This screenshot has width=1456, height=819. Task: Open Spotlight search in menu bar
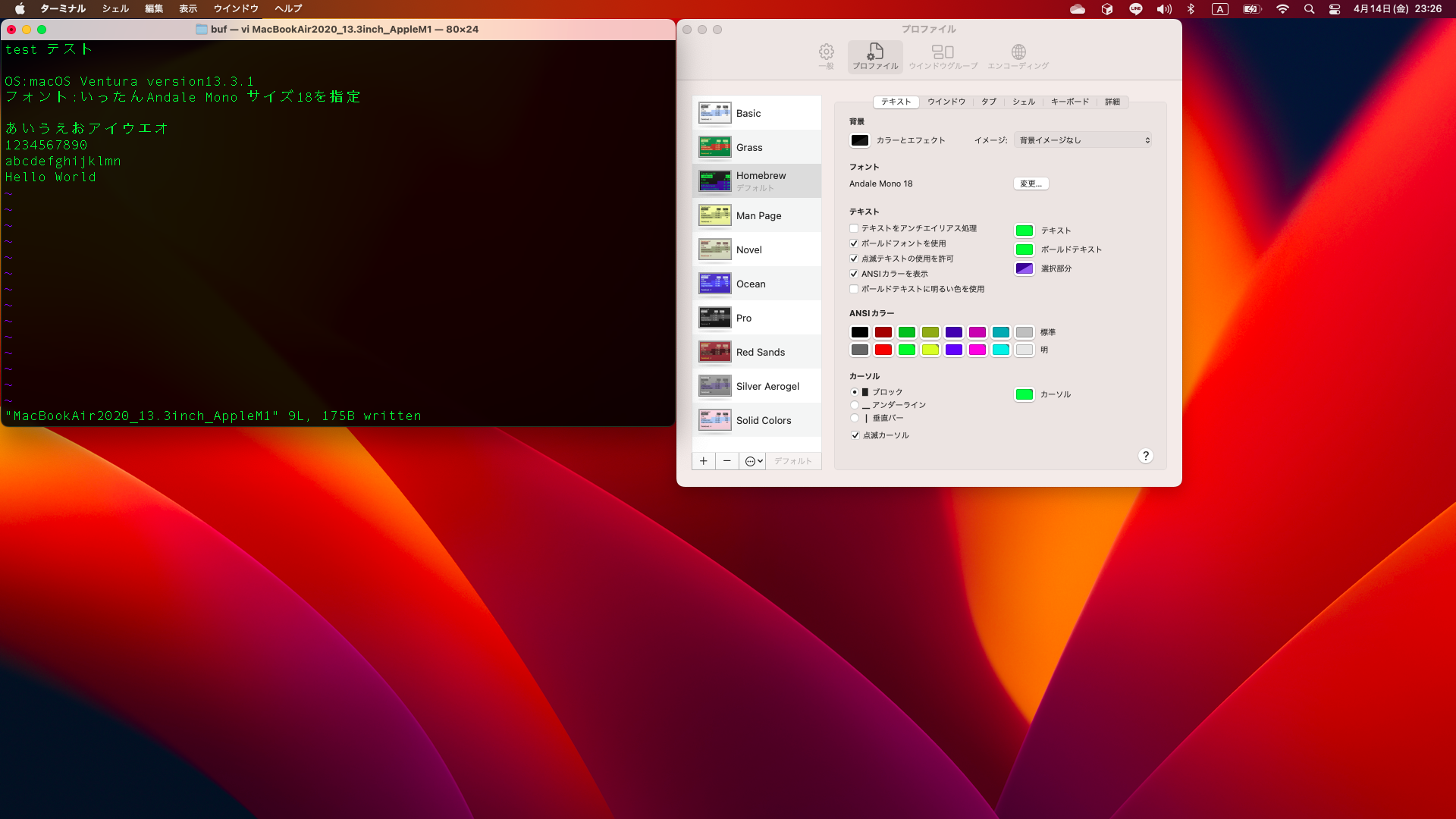(1309, 9)
